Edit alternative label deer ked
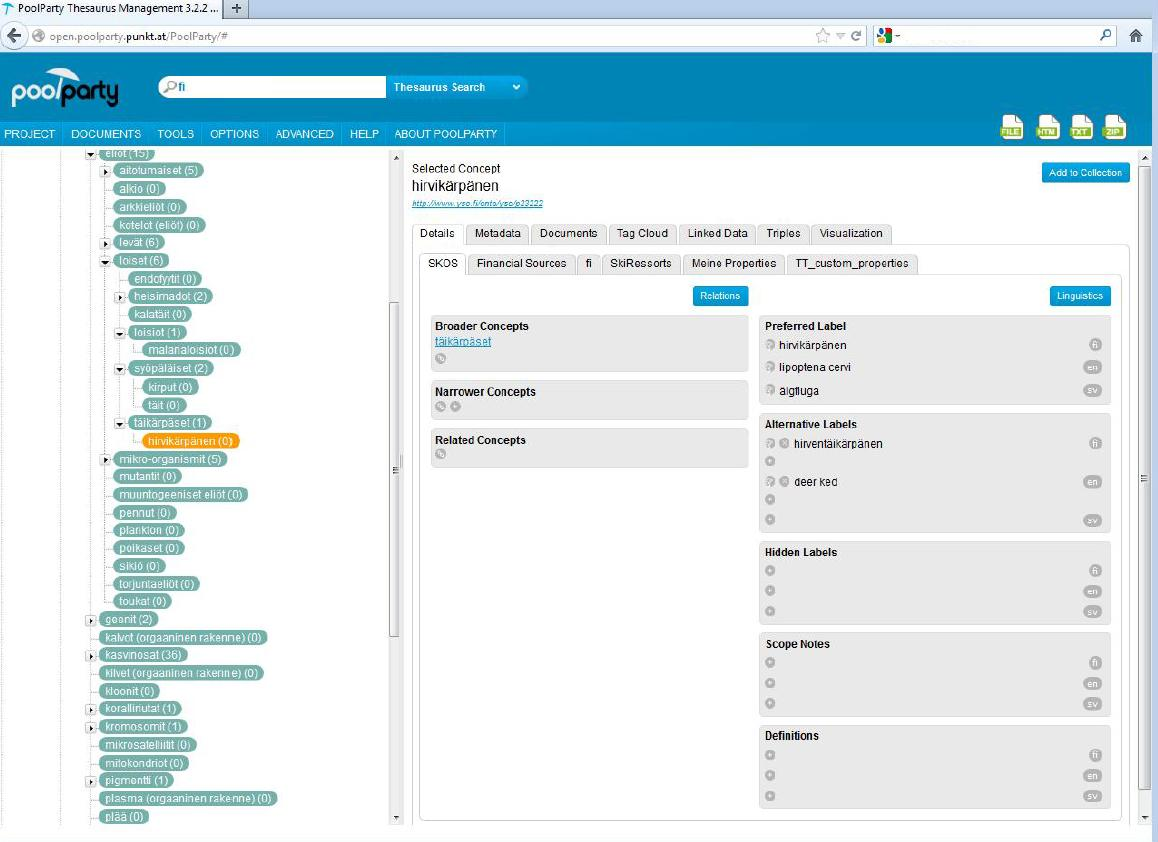Viewport: 1158px width, 842px height. click(x=770, y=482)
